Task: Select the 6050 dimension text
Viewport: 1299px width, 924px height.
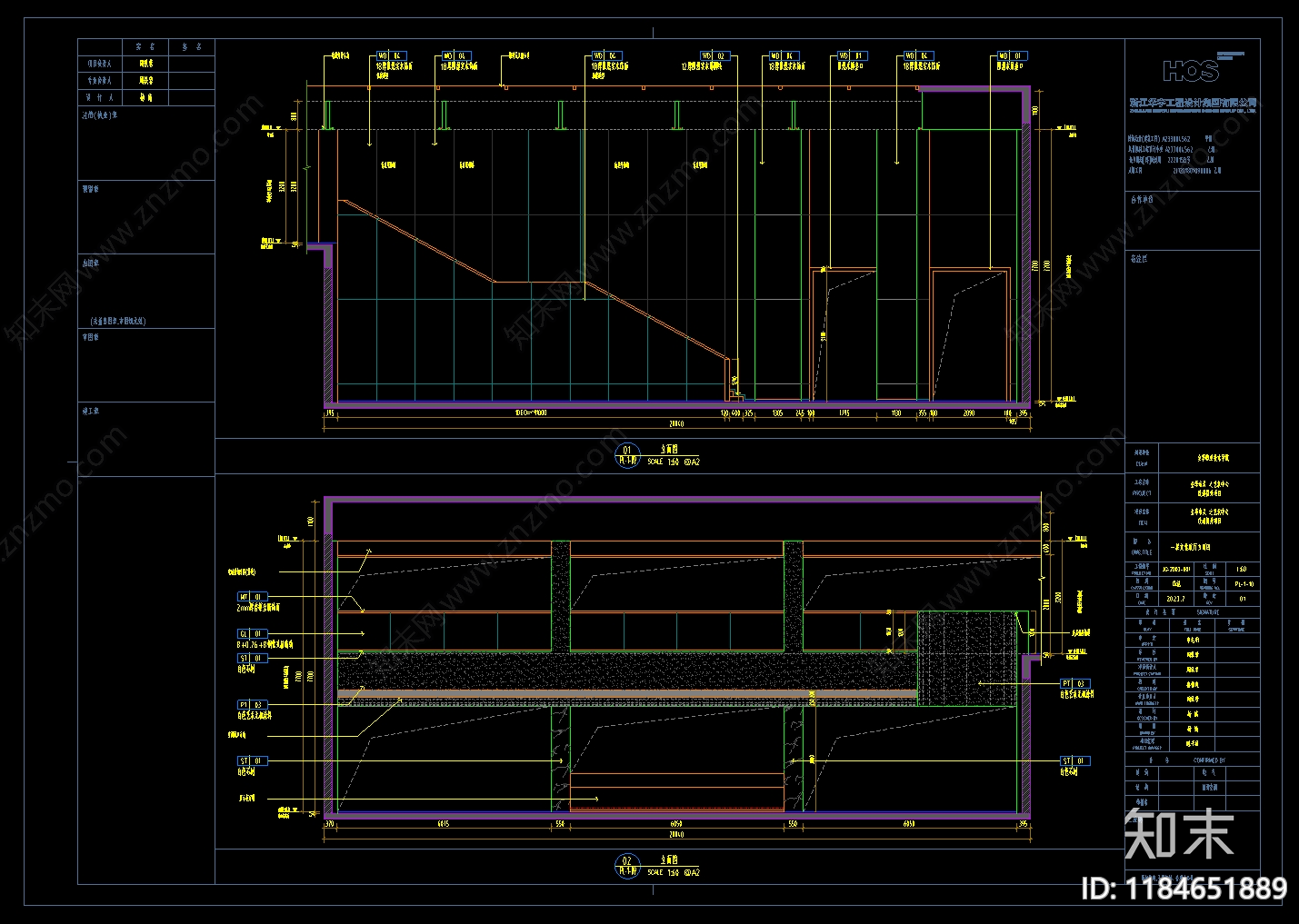Action: (676, 824)
